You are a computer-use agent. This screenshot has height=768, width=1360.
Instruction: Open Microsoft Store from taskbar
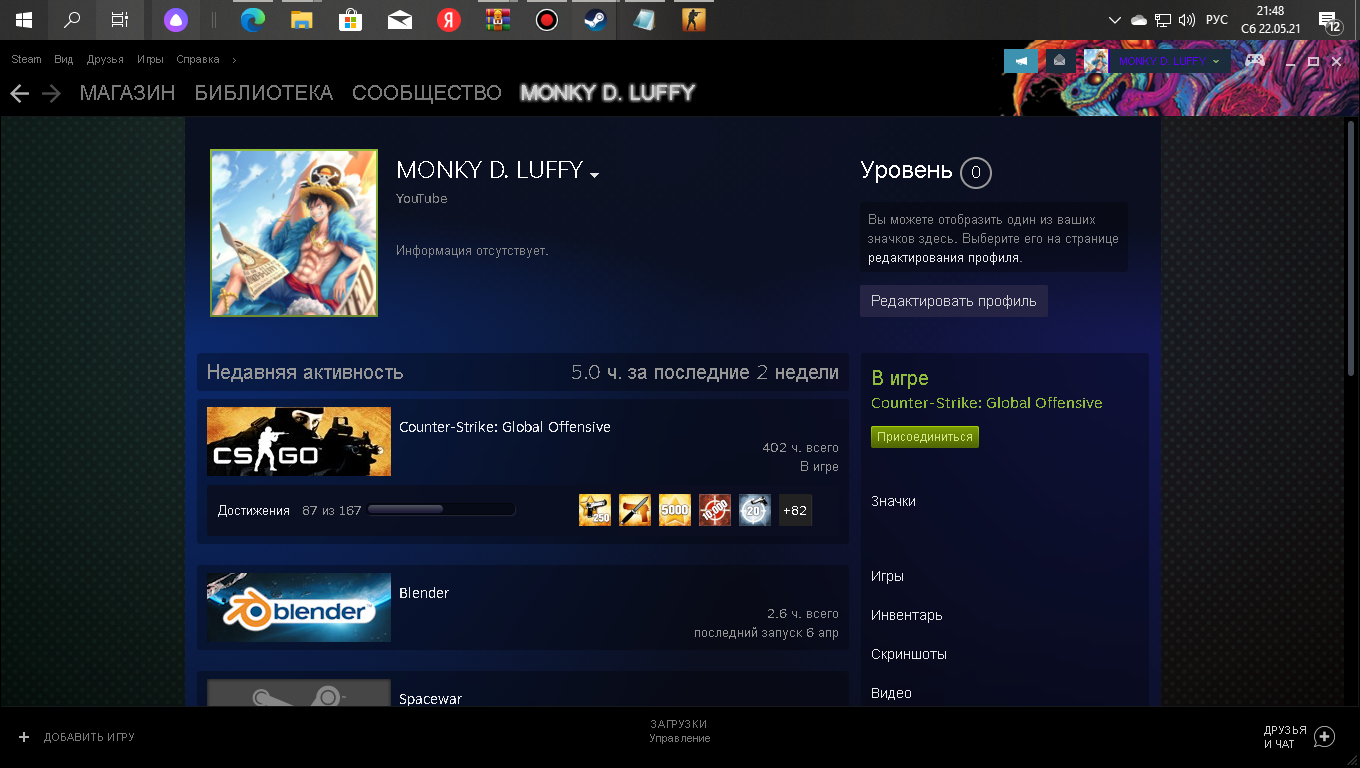click(350, 20)
